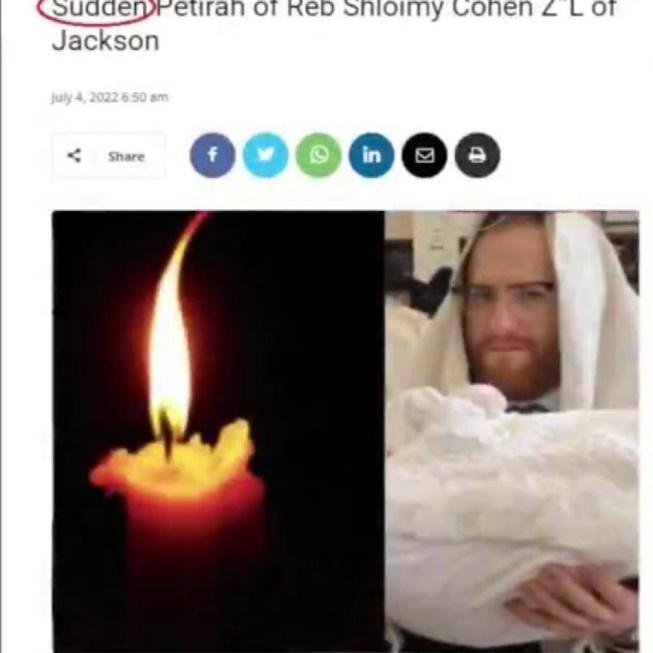Email the article using envelope icon
This screenshot has height=653, width=653.
pos(424,155)
